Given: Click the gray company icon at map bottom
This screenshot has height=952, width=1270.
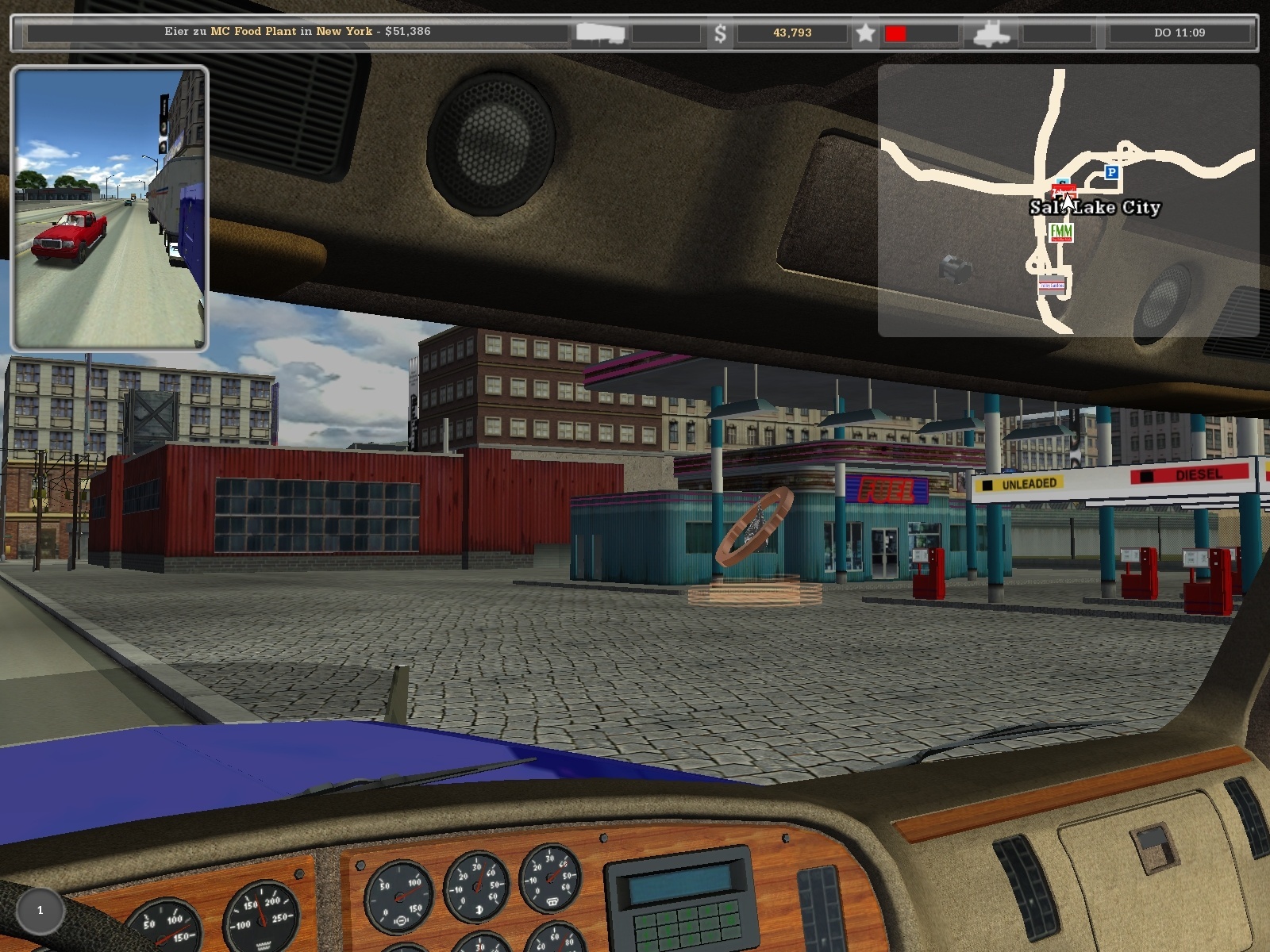Looking at the screenshot, I should 1052,286.
